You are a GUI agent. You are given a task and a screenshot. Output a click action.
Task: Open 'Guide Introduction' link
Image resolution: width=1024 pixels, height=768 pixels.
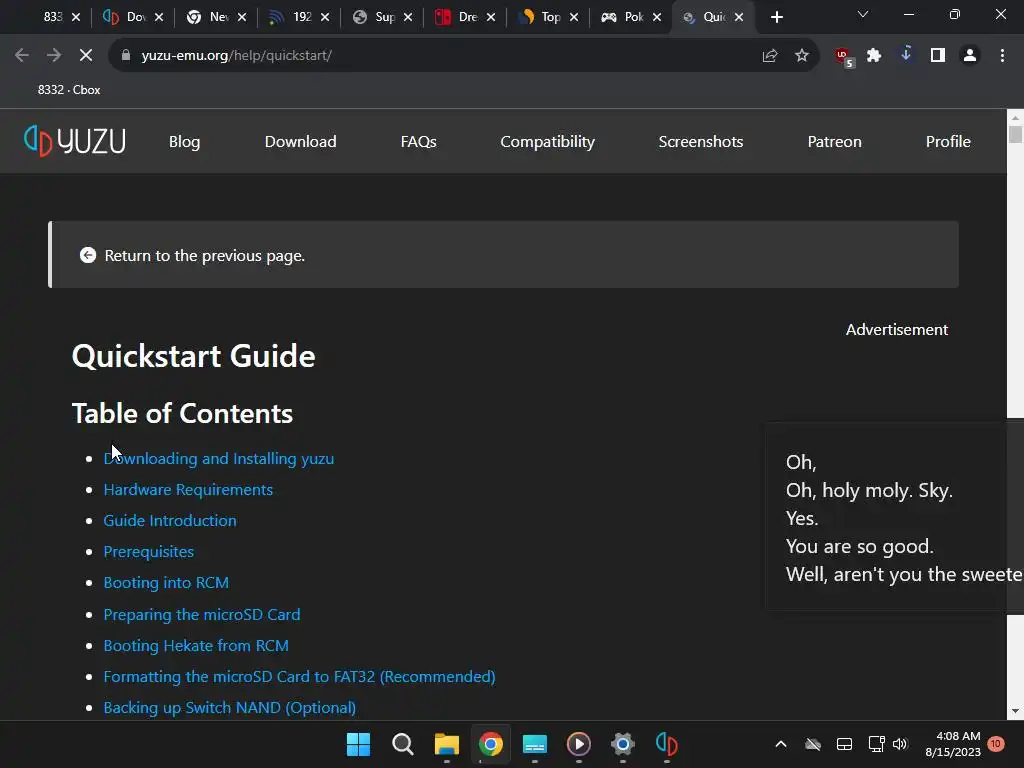(170, 520)
